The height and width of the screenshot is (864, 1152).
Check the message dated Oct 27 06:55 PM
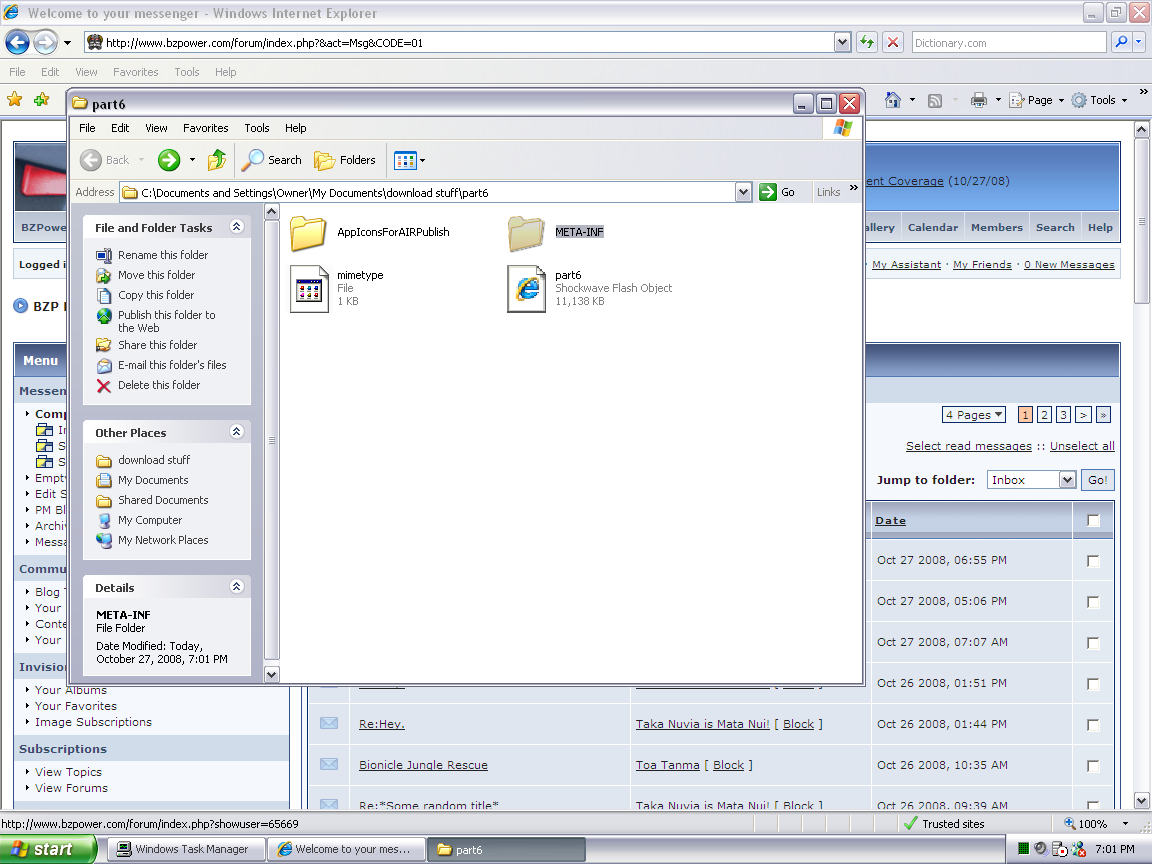coord(1093,561)
